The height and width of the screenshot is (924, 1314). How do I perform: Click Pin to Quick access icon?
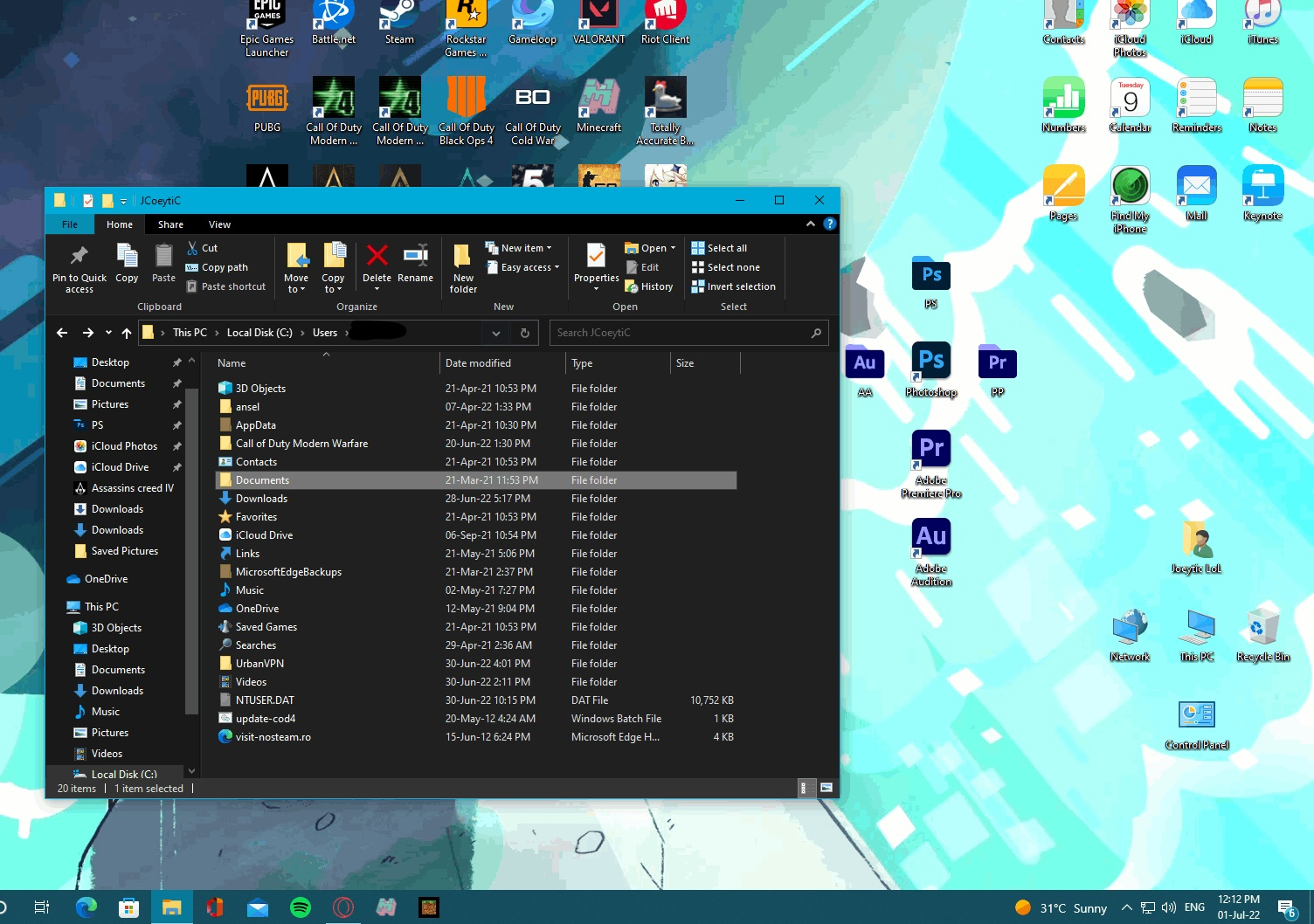pyautogui.click(x=79, y=257)
